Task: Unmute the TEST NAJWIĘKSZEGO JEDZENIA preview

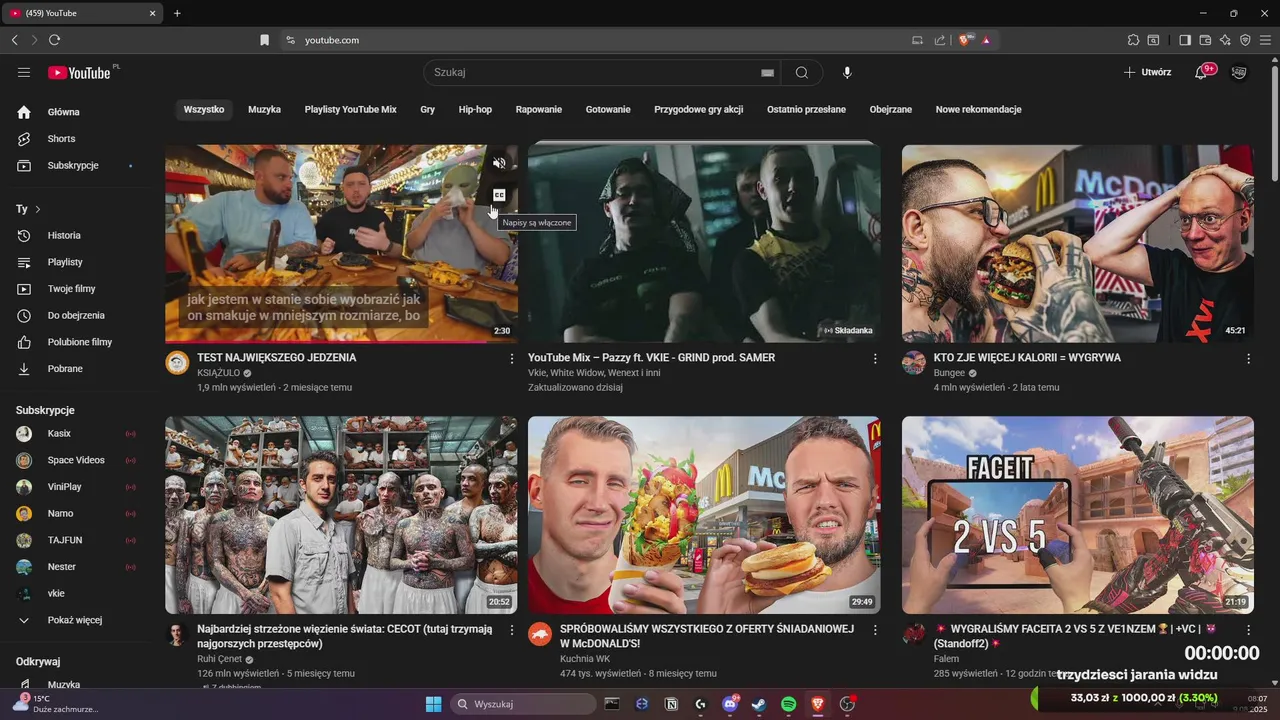Action: tap(499, 163)
